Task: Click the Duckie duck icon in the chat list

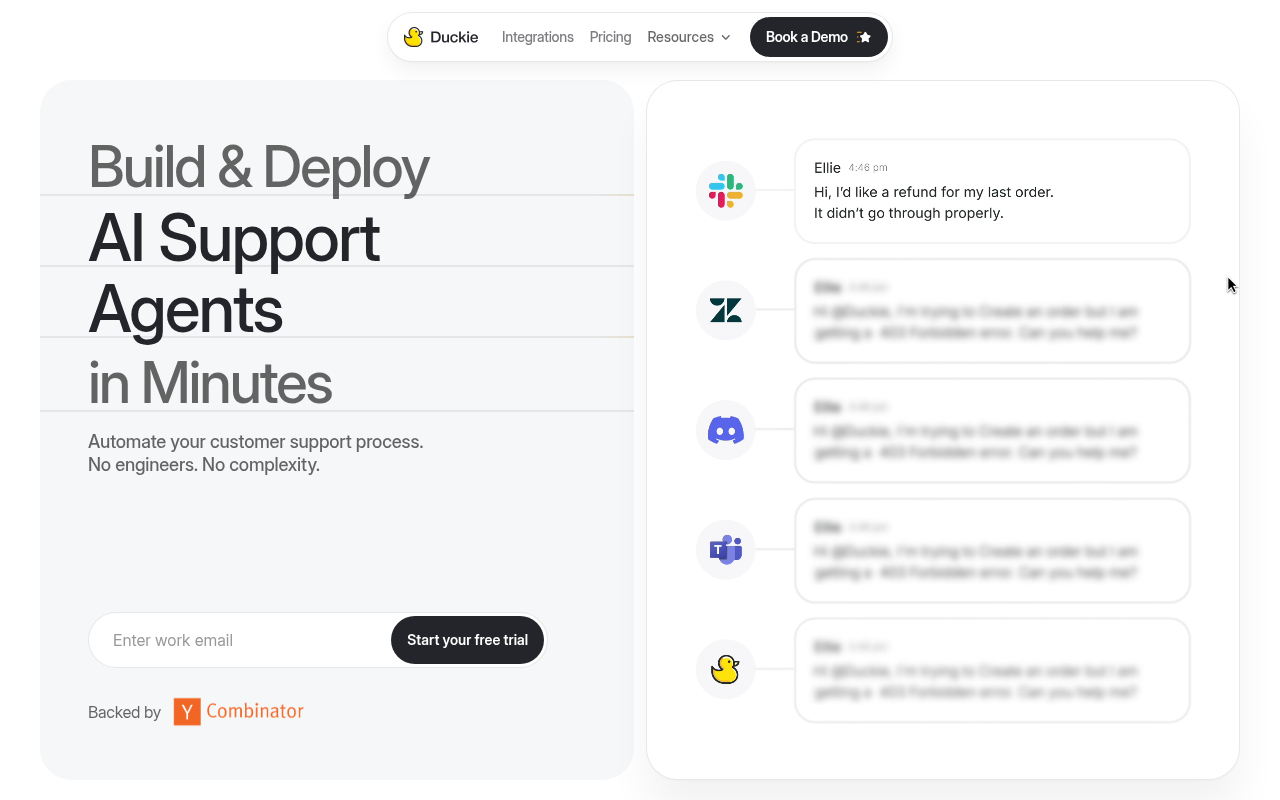Action: [725, 669]
